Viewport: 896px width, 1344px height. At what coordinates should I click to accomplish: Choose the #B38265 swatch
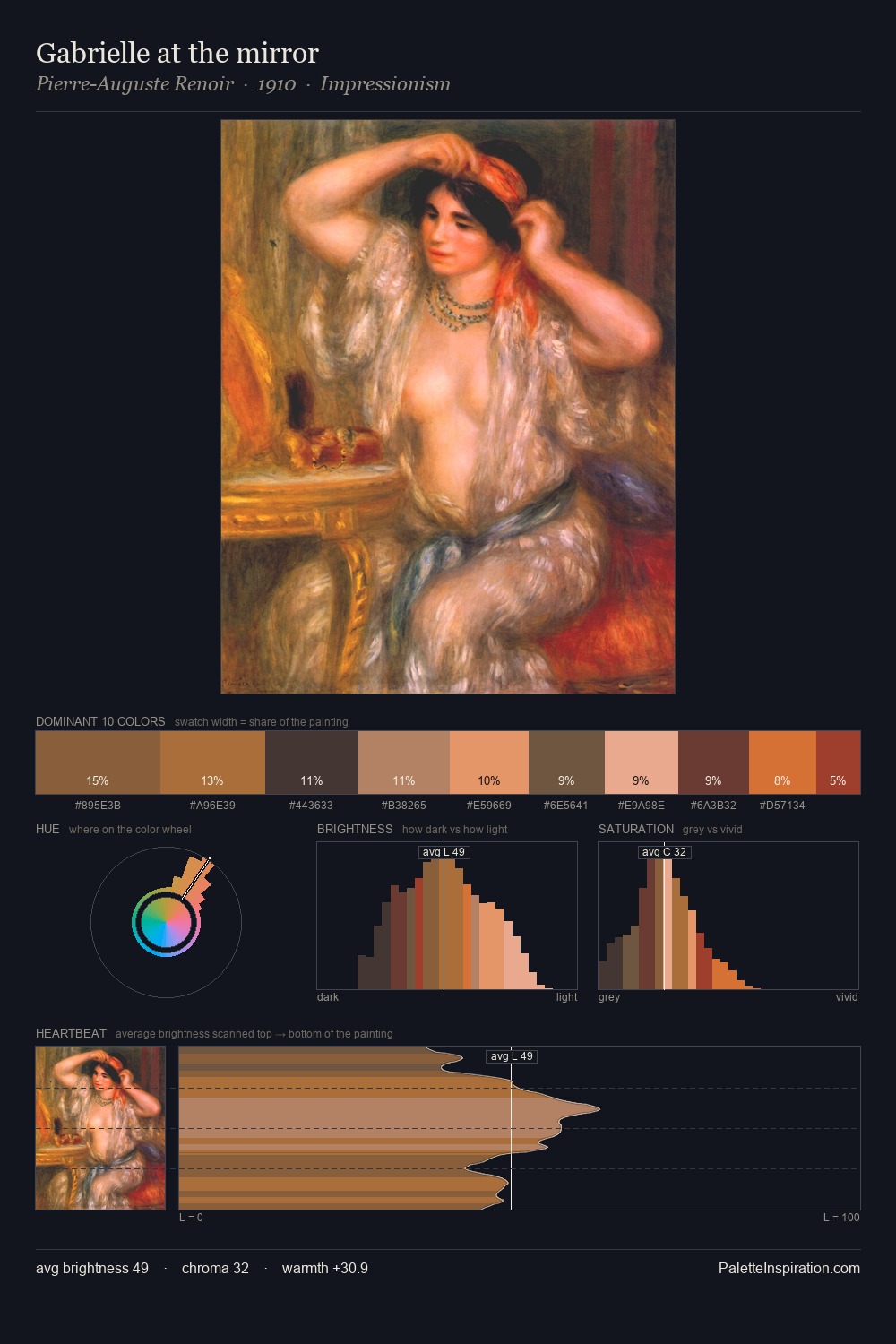point(404,762)
